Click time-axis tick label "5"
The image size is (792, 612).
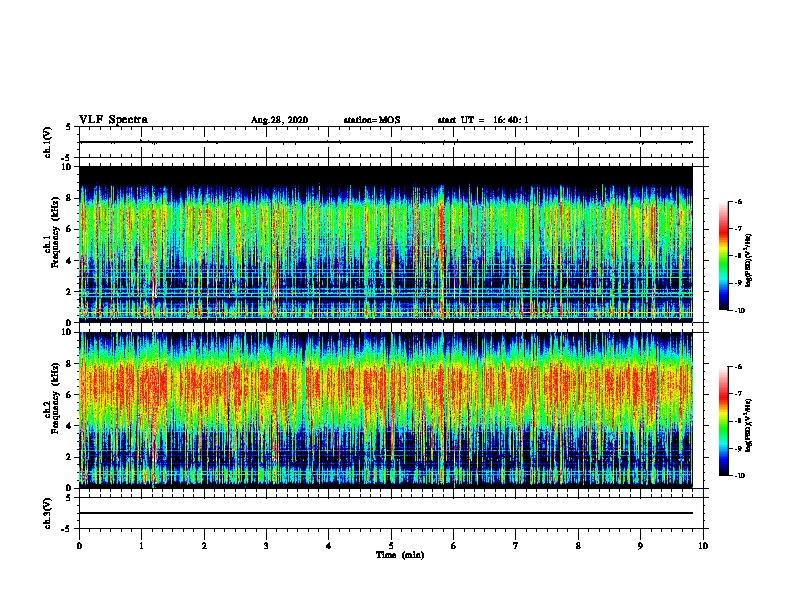(391, 546)
